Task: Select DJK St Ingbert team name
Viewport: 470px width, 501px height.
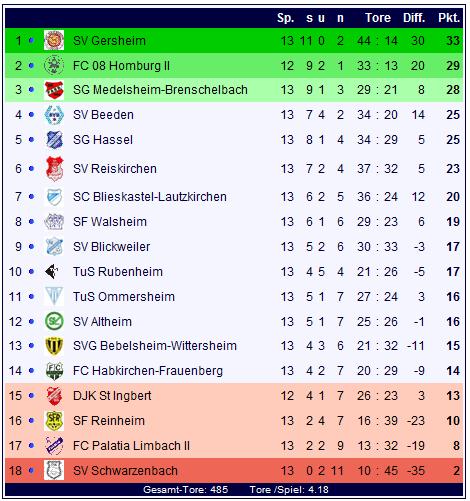Action: [x=112, y=396]
